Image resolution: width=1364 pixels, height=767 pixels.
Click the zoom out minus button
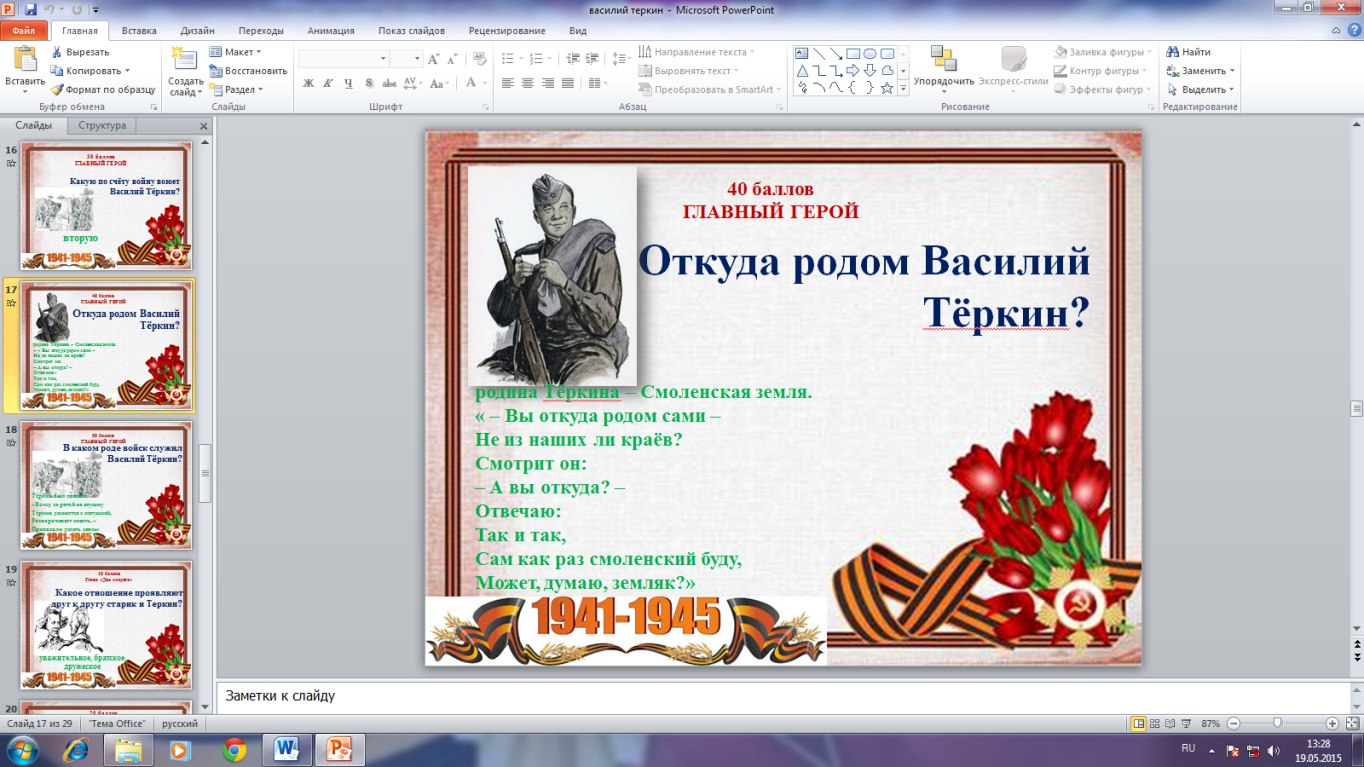(1233, 723)
